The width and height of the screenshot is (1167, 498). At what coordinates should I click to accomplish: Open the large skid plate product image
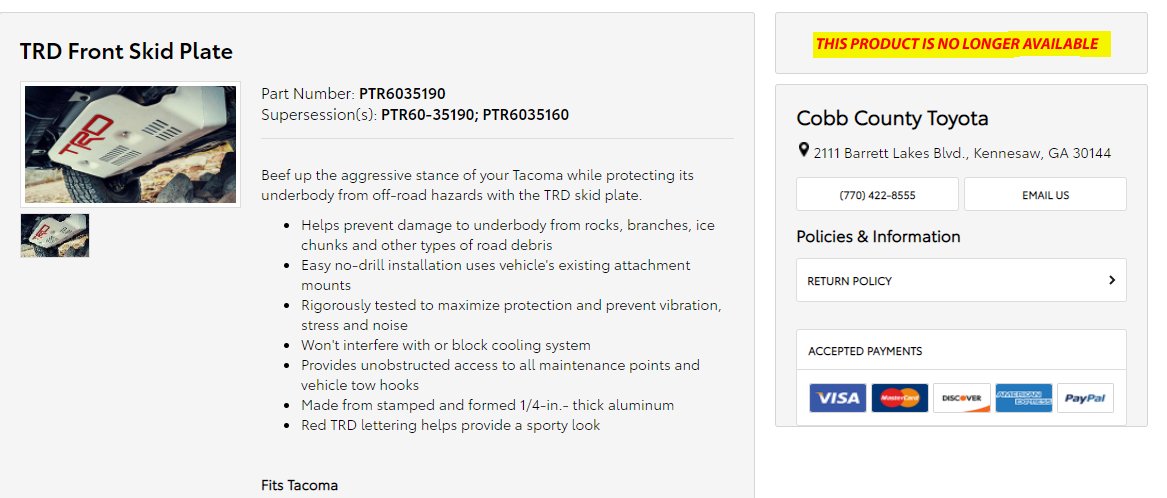pyautogui.click(x=130, y=144)
